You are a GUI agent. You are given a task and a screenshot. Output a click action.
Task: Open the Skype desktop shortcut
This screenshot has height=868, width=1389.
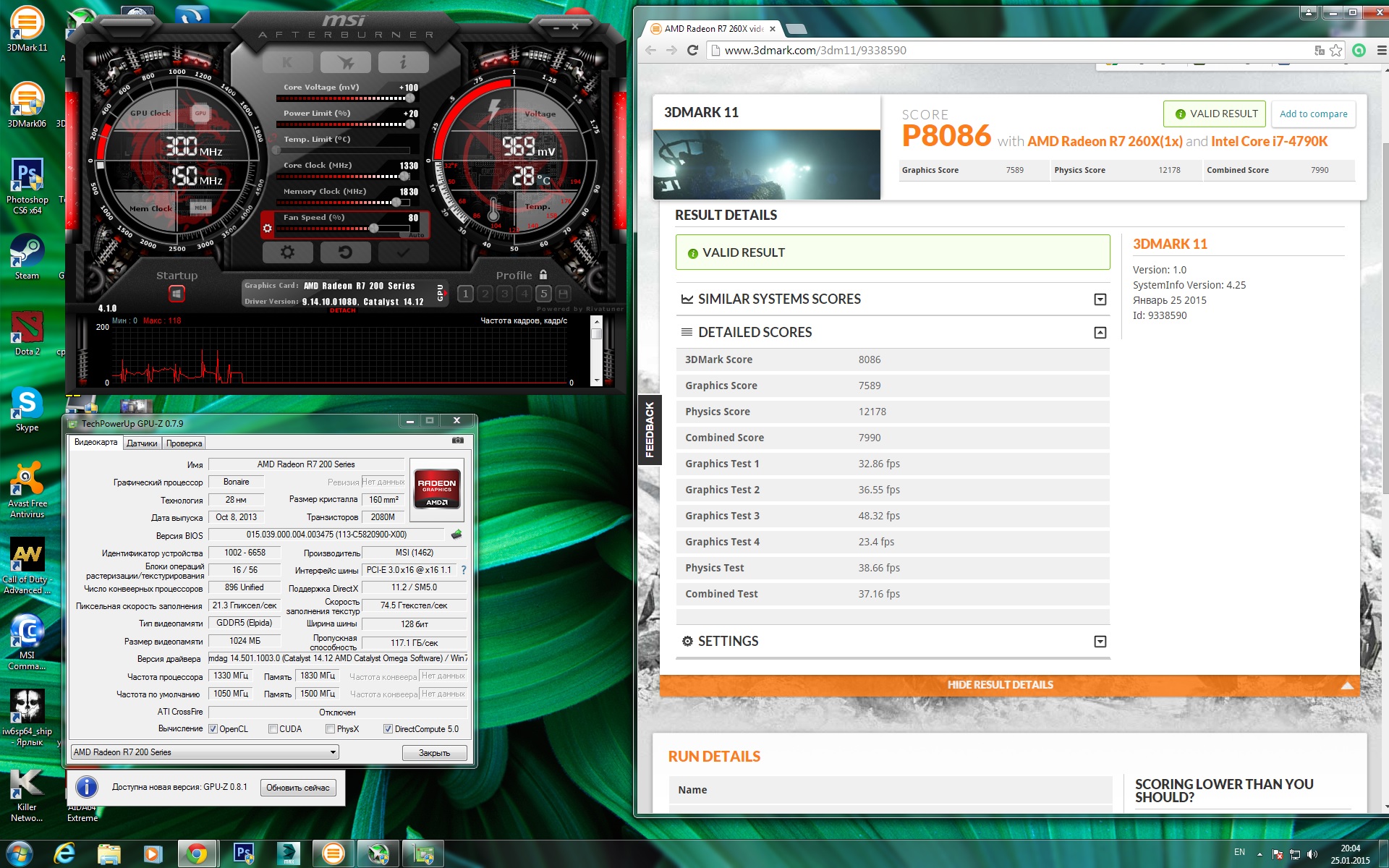click(27, 409)
